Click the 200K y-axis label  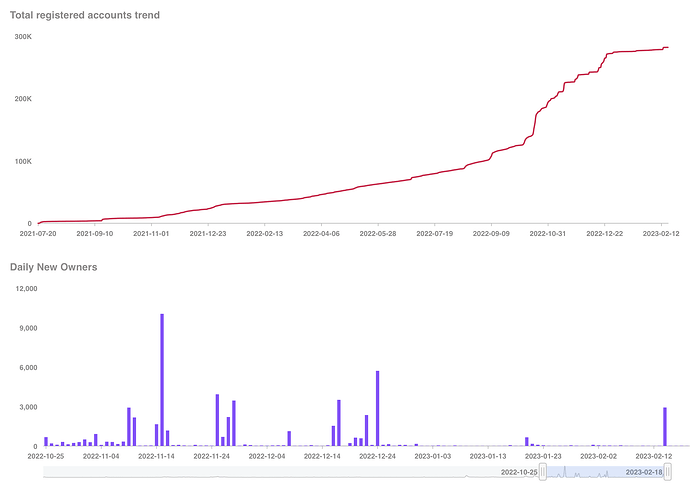tap(23, 99)
